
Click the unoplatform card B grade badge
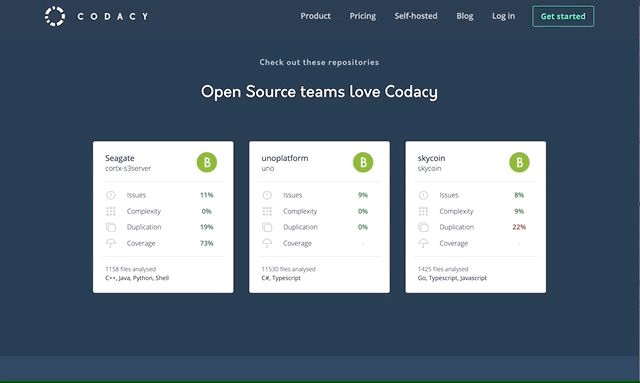tap(363, 163)
